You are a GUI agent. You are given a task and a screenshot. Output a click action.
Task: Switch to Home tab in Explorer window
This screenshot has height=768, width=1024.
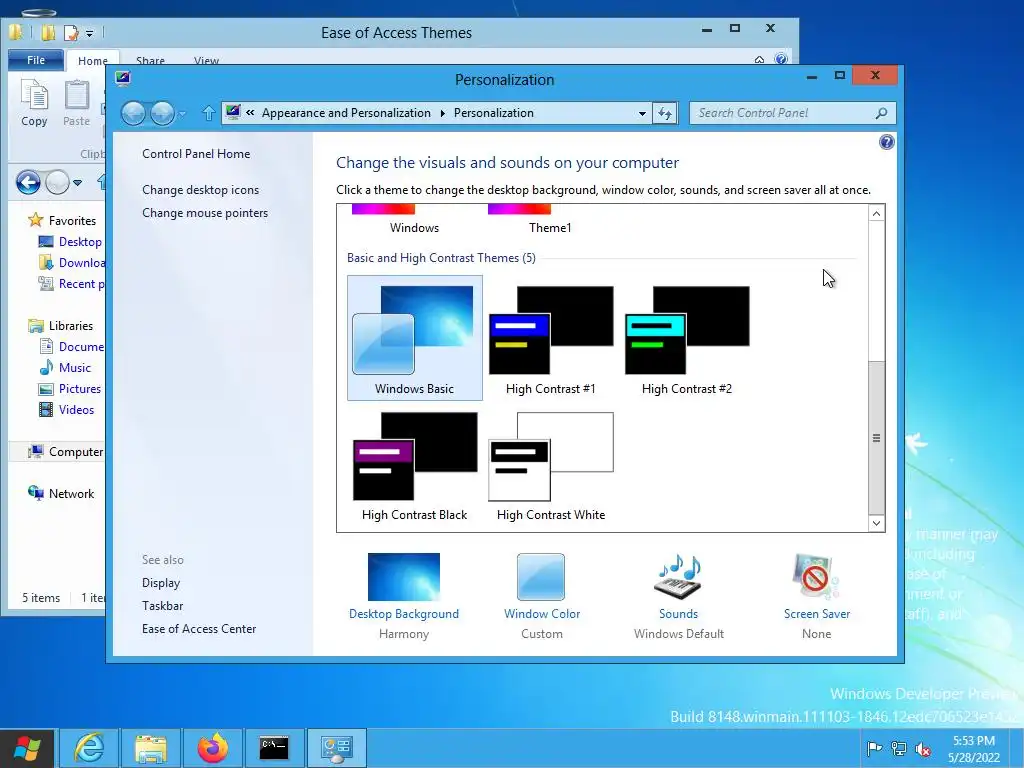pyautogui.click(x=93, y=61)
